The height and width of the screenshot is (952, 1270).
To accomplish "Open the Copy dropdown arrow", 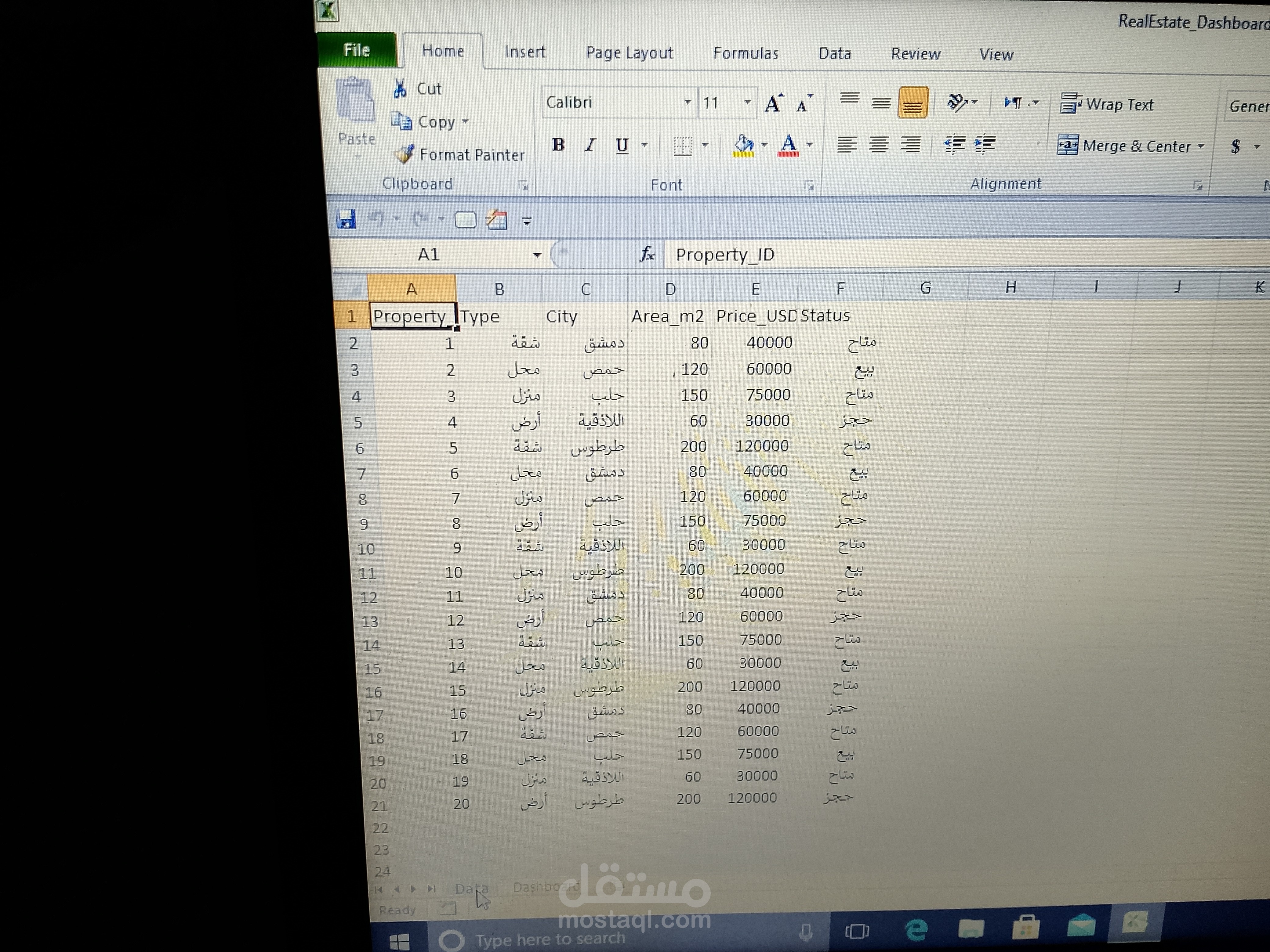I will (x=465, y=122).
